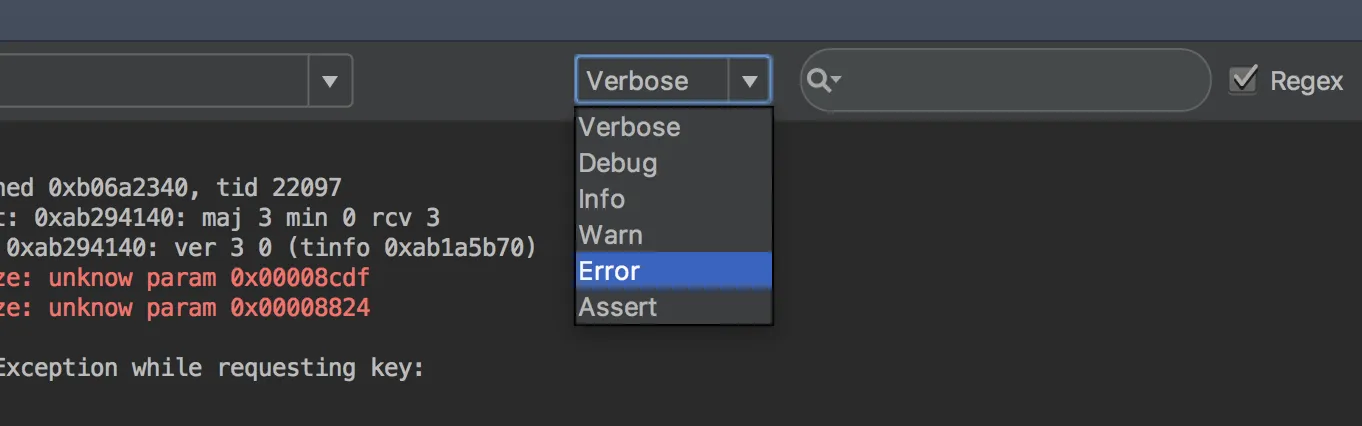Click the 'tinfo 0xab1a5b70' log line
The image size is (1362, 426).
coord(270,247)
